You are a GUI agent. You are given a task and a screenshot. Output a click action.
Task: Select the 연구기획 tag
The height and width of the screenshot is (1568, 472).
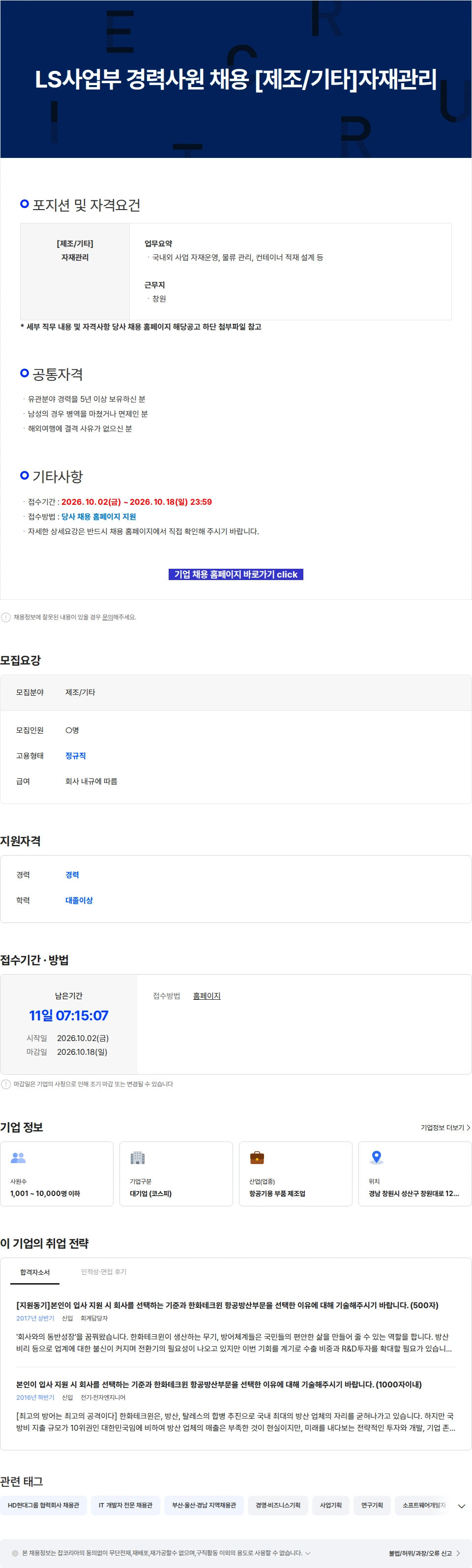372,1506
